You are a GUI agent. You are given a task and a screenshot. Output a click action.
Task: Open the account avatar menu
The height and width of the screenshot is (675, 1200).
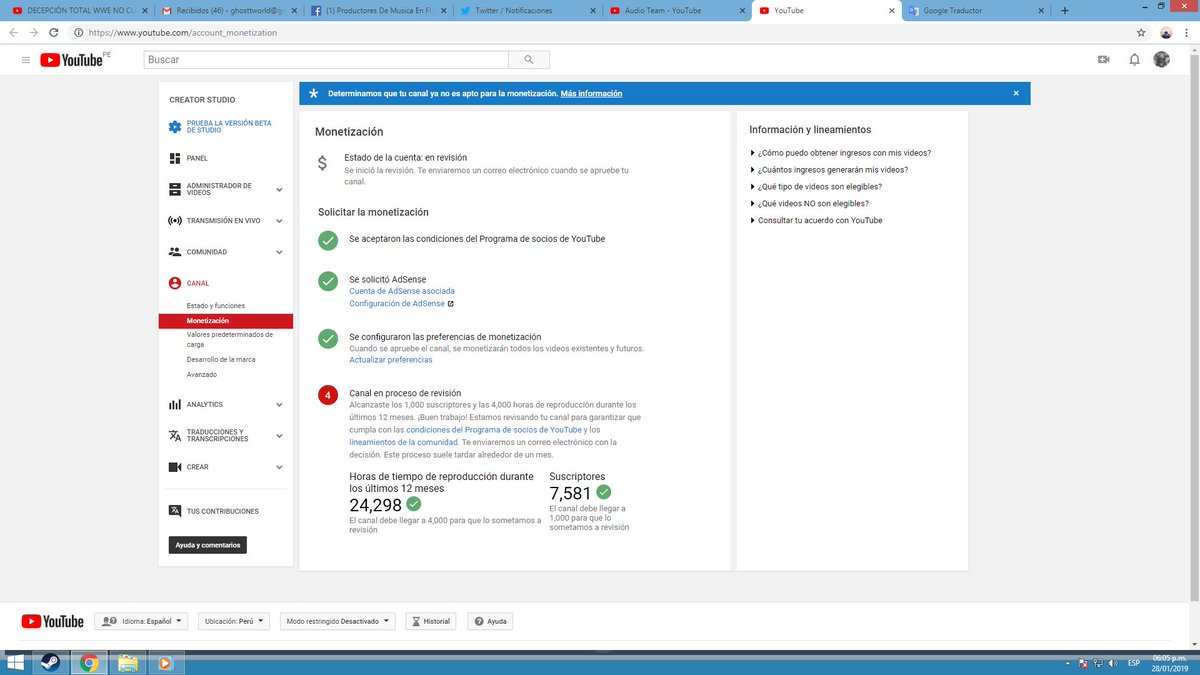pyautogui.click(x=1161, y=60)
